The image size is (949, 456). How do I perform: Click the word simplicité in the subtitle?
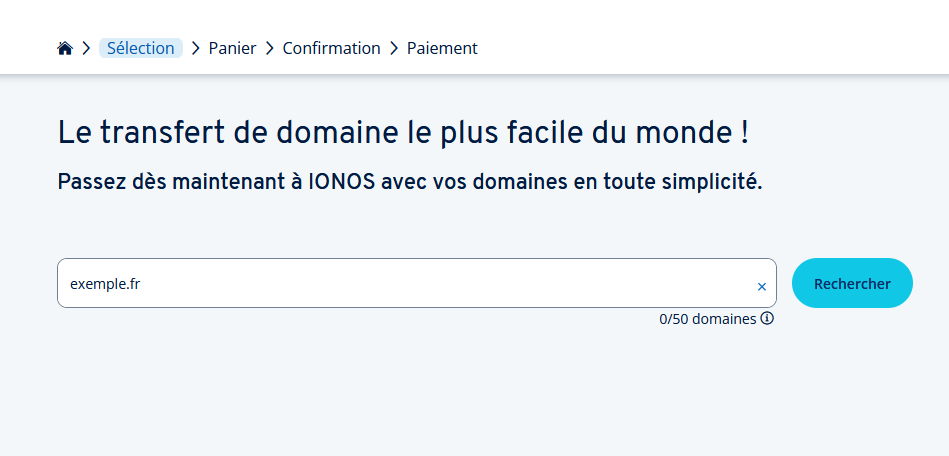[711, 183]
